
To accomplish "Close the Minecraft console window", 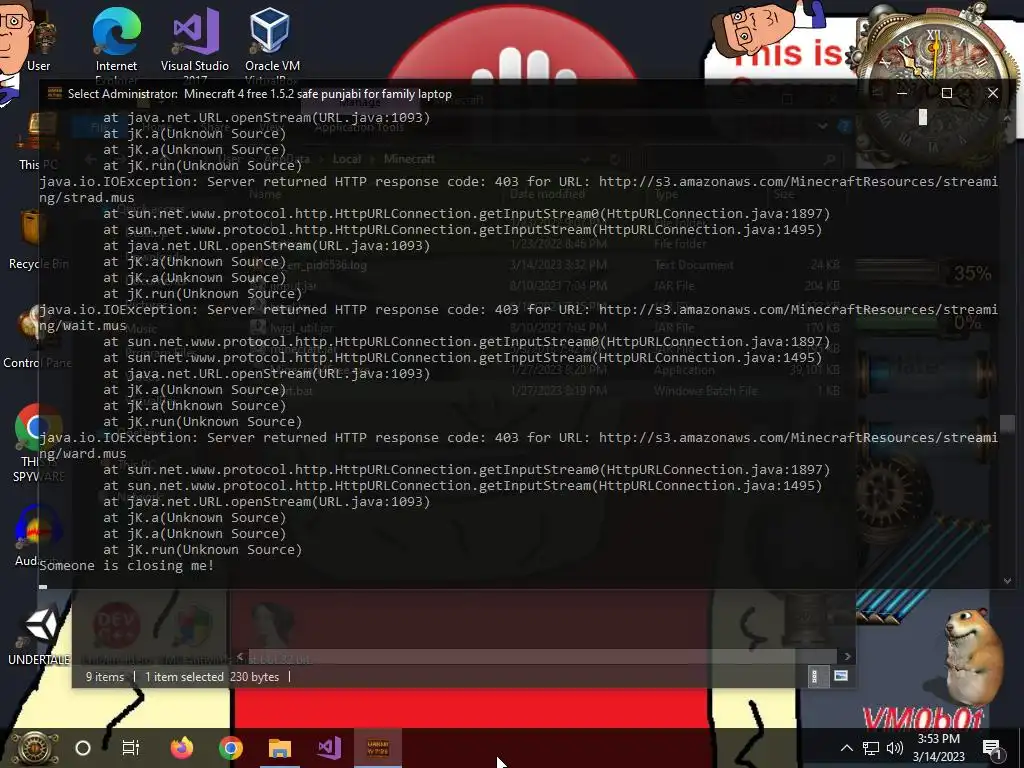I will point(993,93).
